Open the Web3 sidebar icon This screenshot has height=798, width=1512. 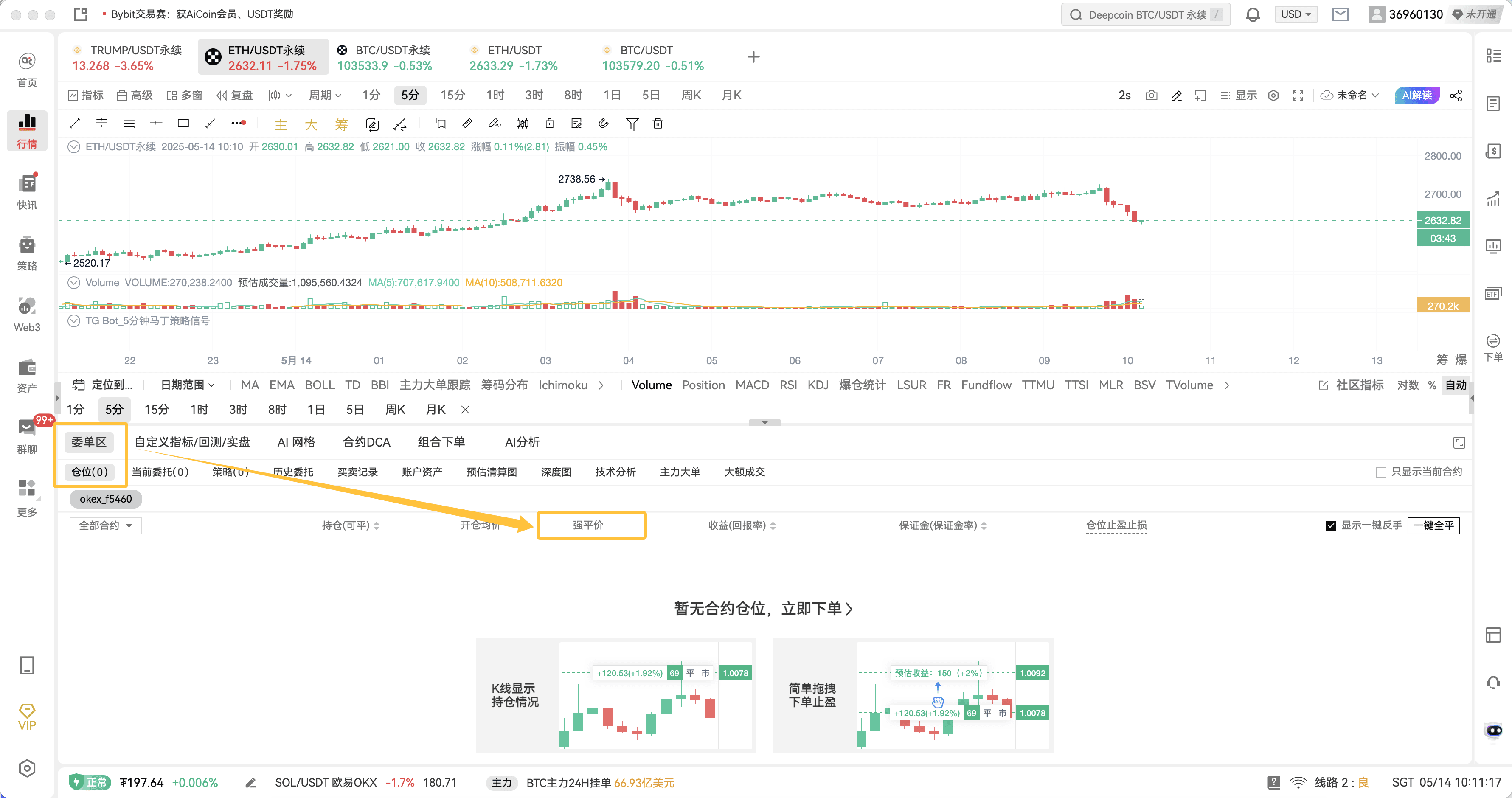pos(27,314)
